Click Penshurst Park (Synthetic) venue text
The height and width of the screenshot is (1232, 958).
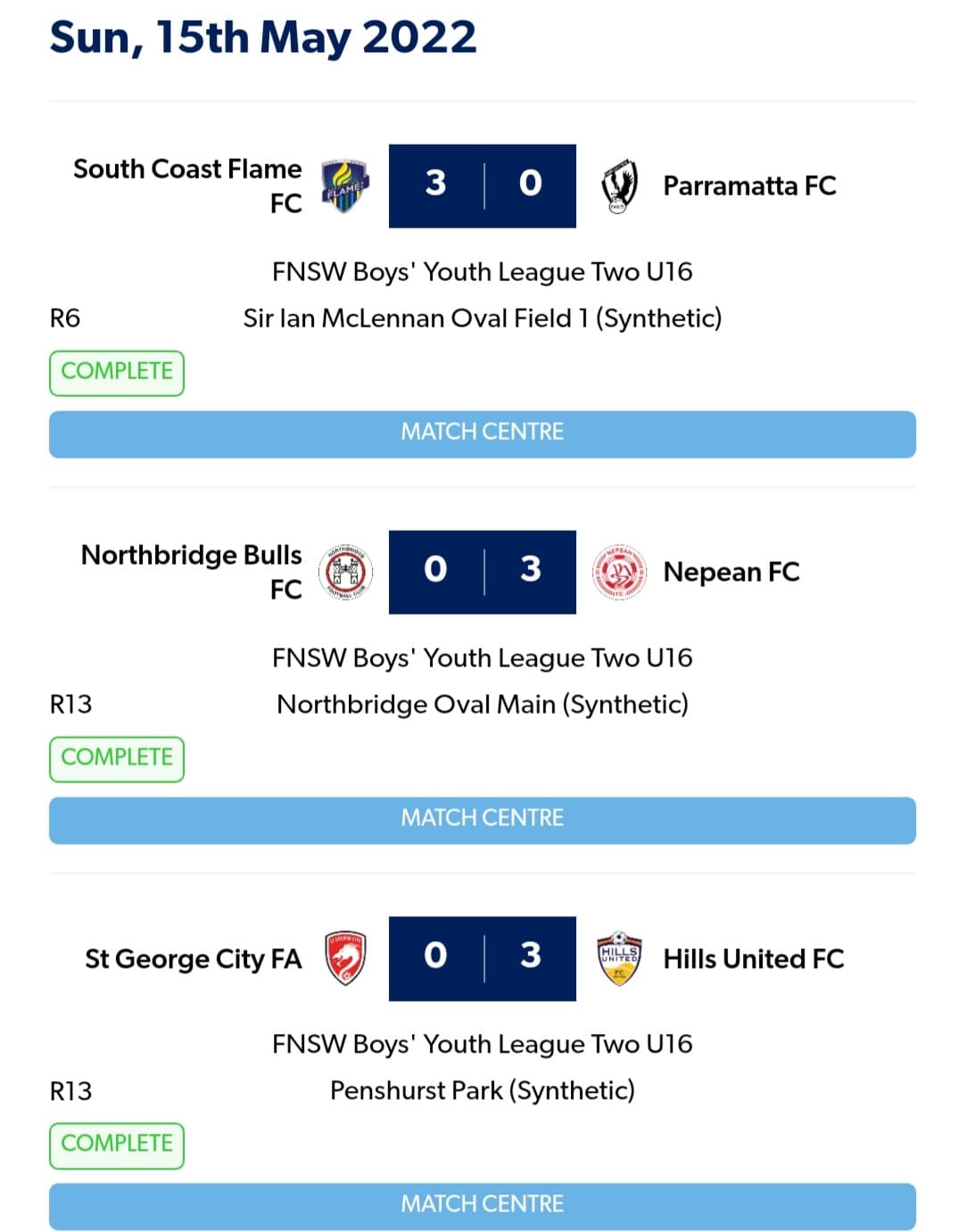click(482, 1089)
